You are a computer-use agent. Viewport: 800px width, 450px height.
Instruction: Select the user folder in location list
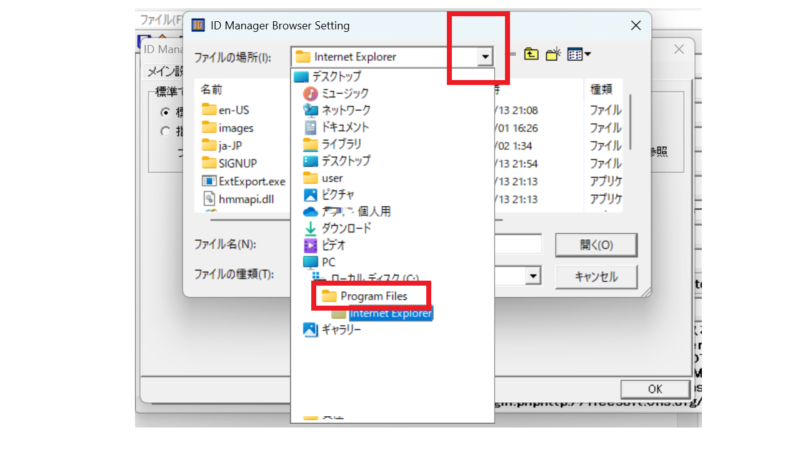(323, 178)
